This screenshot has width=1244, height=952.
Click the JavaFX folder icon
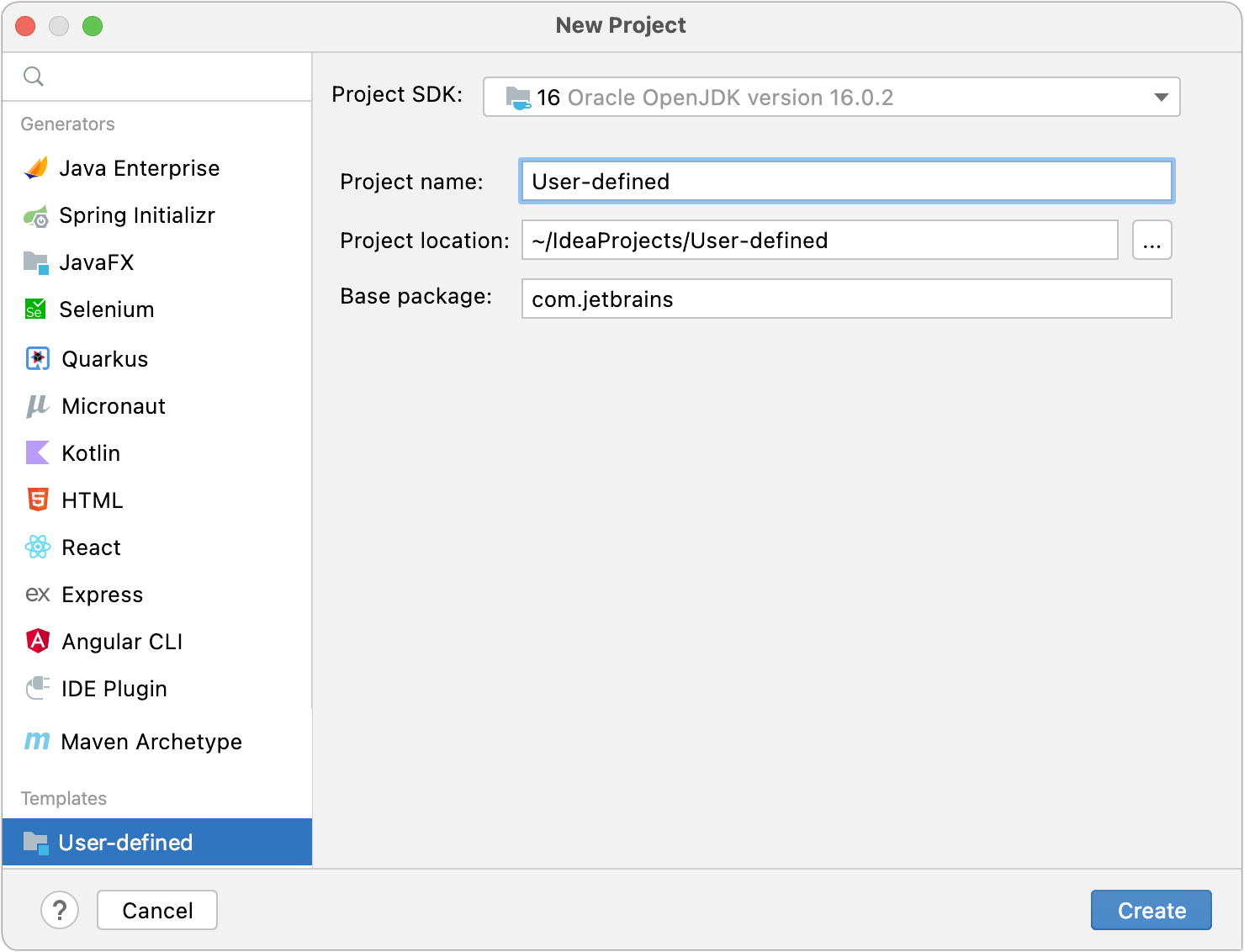(36, 263)
